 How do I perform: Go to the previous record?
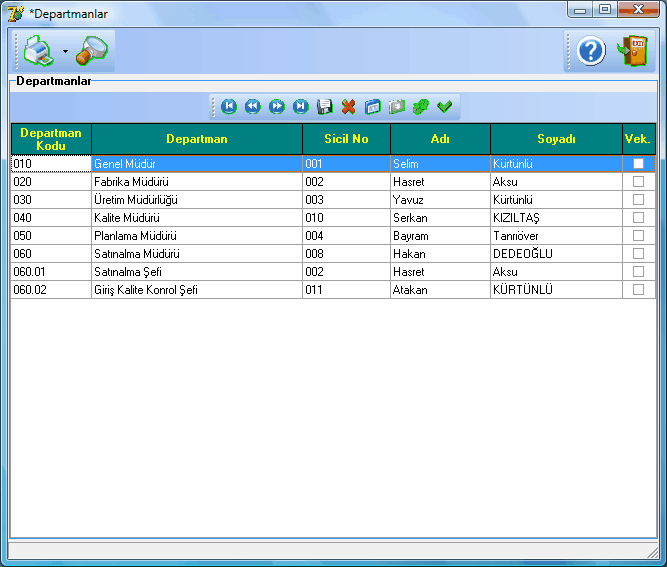coord(253,106)
